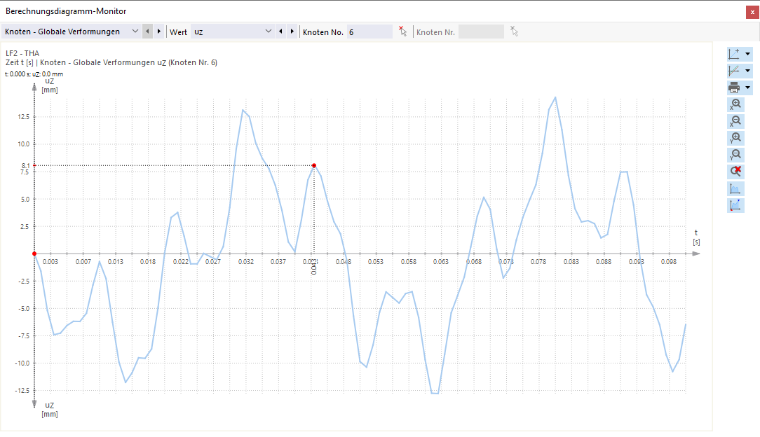Click the Berechnungsdiagramm-Monitor title
Viewport: 760px width, 437px height.
[66, 11]
